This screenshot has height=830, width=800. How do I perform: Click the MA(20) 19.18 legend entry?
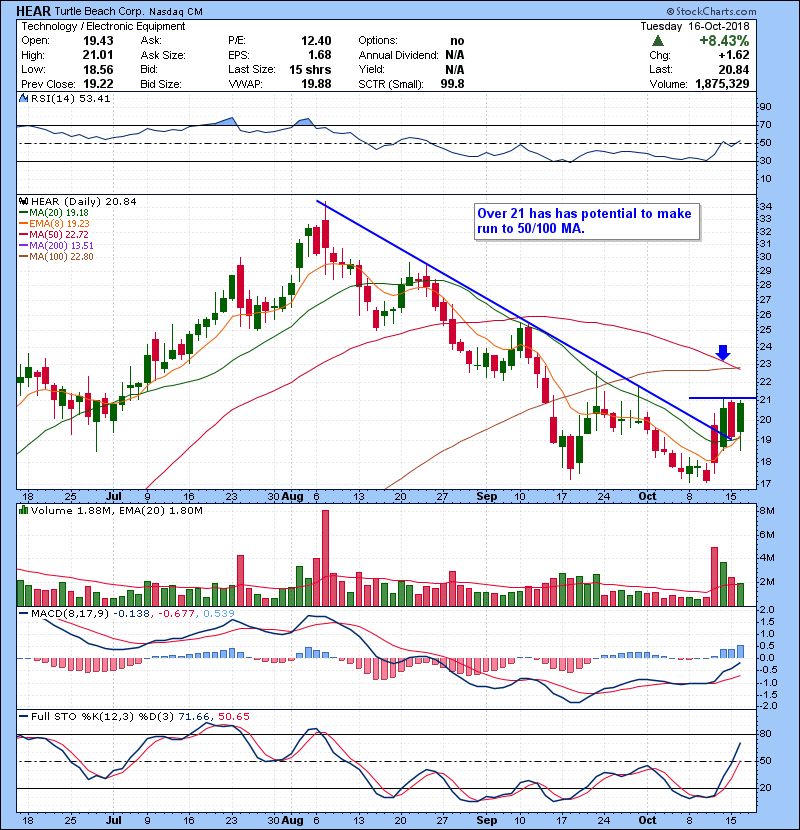point(53,212)
